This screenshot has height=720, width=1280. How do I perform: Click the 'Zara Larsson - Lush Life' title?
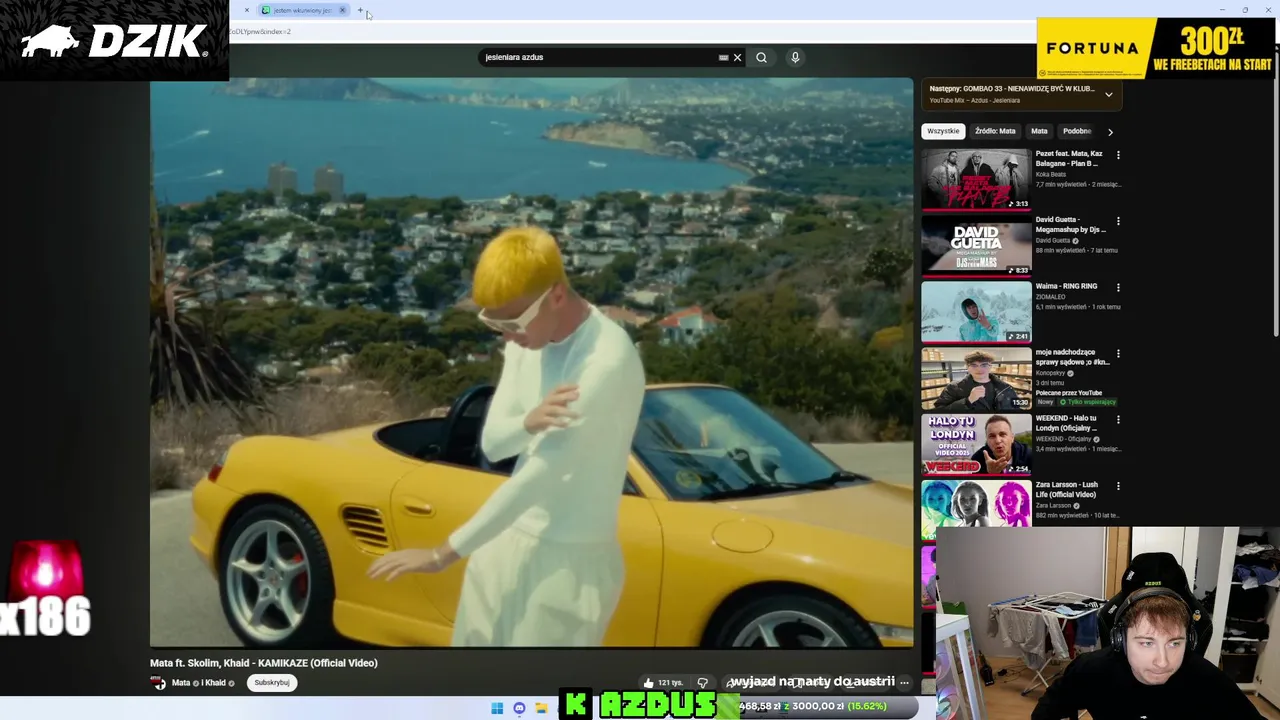pyautogui.click(x=1066, y=489)
